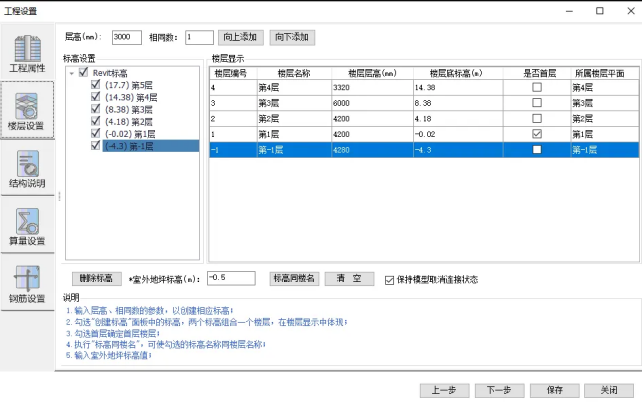
Task: Collapse the Revit标高 tree node
Action: pyautogui.click(x=71, y=73)
